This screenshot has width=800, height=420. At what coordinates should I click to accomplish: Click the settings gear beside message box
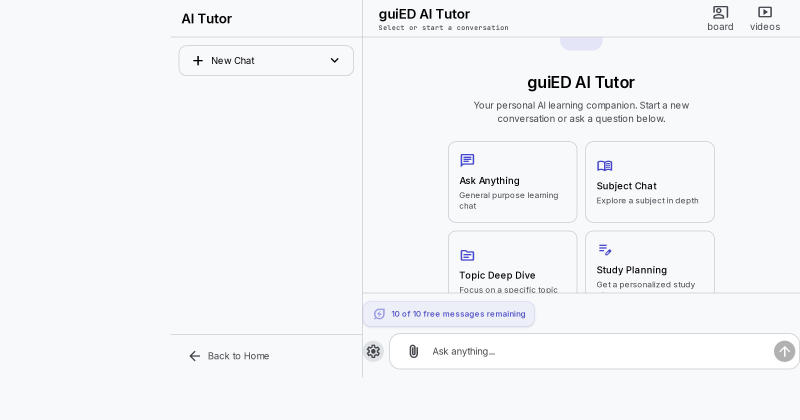(373, 351)
